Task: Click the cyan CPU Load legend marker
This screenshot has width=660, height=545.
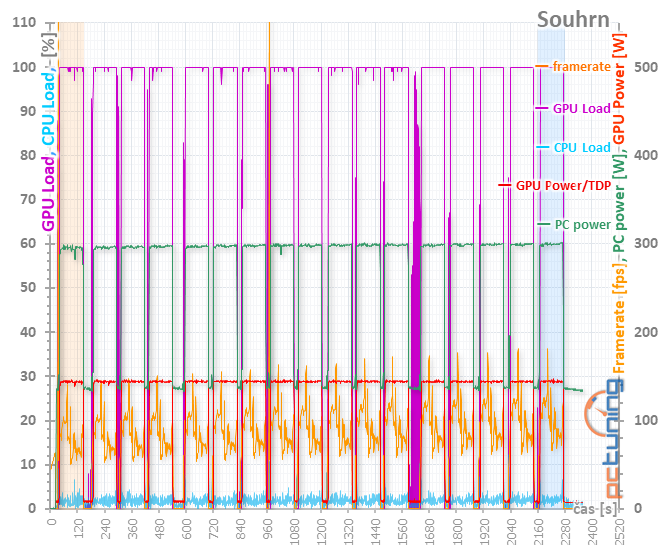Action: click(x=543, y=147)
